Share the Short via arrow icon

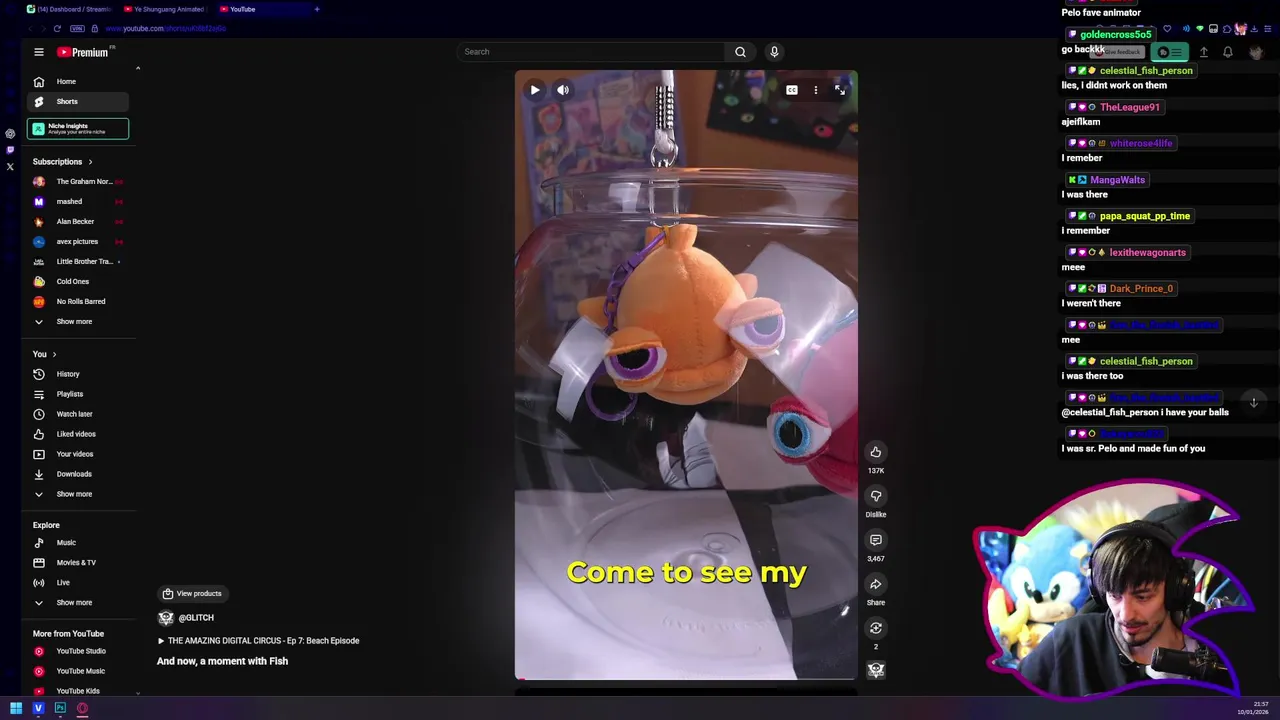point(876,584)
